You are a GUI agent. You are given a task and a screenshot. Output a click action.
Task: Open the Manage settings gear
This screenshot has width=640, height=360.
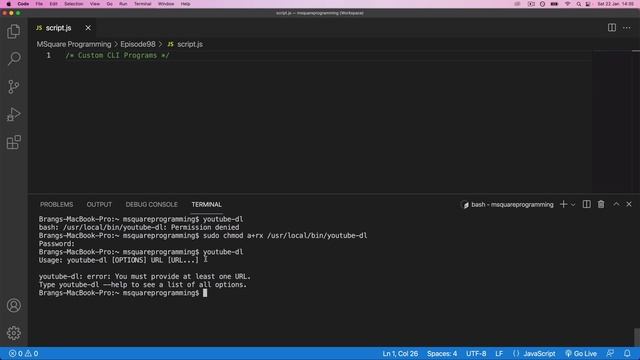(13, 333)
